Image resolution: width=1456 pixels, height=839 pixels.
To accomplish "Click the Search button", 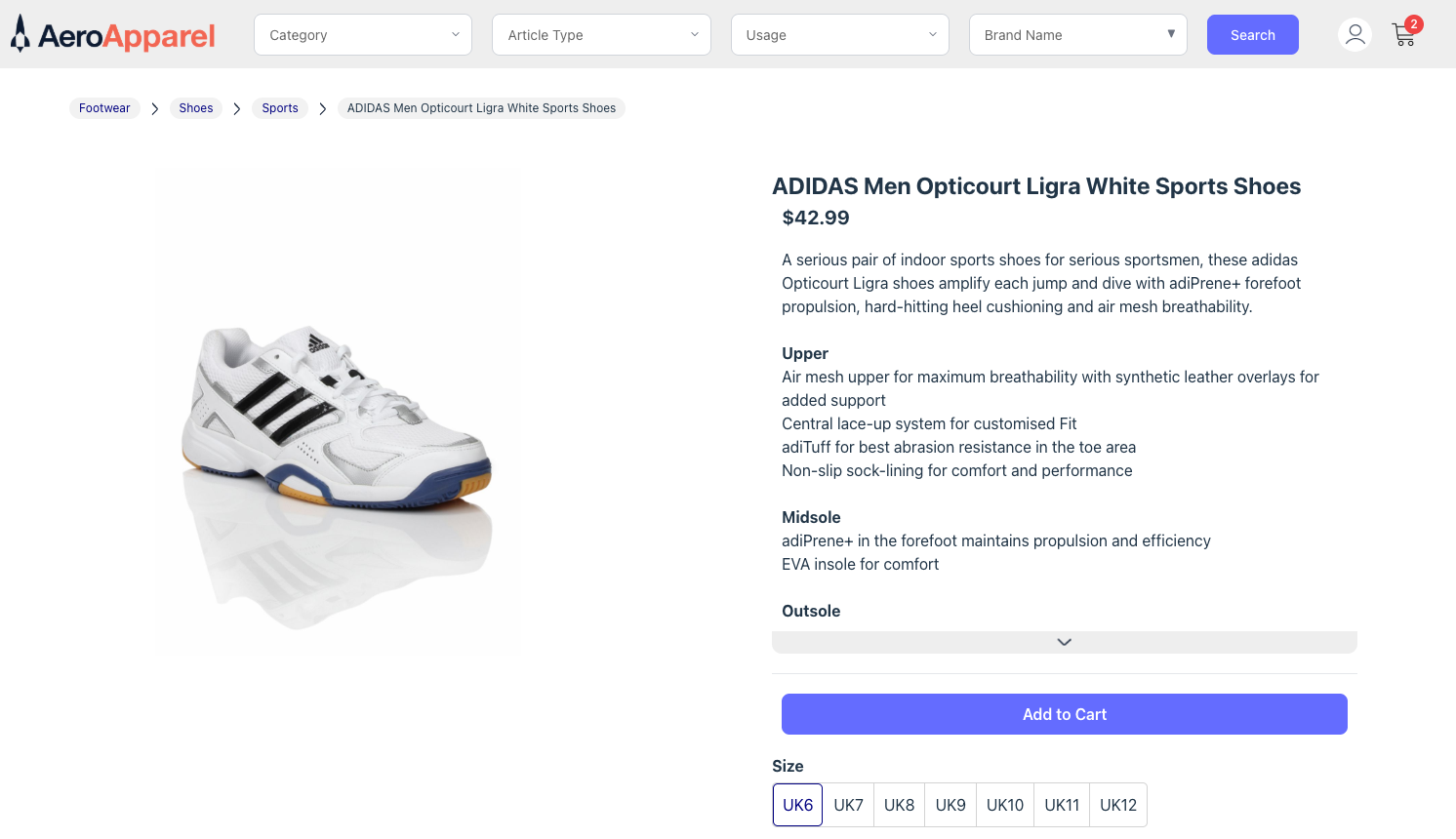I will [x=1252, y=34].
